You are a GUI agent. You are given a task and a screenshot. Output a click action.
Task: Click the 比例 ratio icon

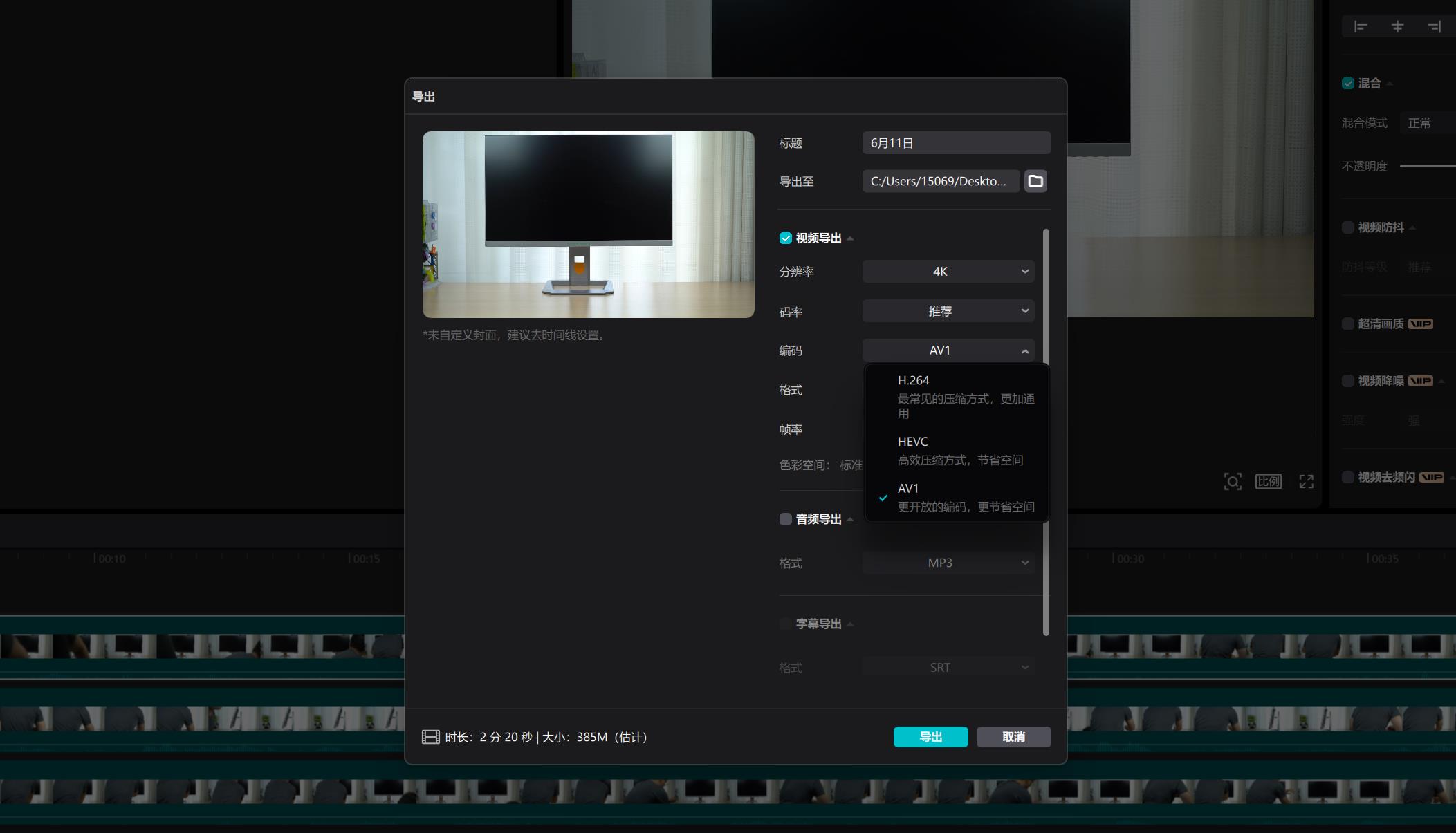click(1268, 482)
